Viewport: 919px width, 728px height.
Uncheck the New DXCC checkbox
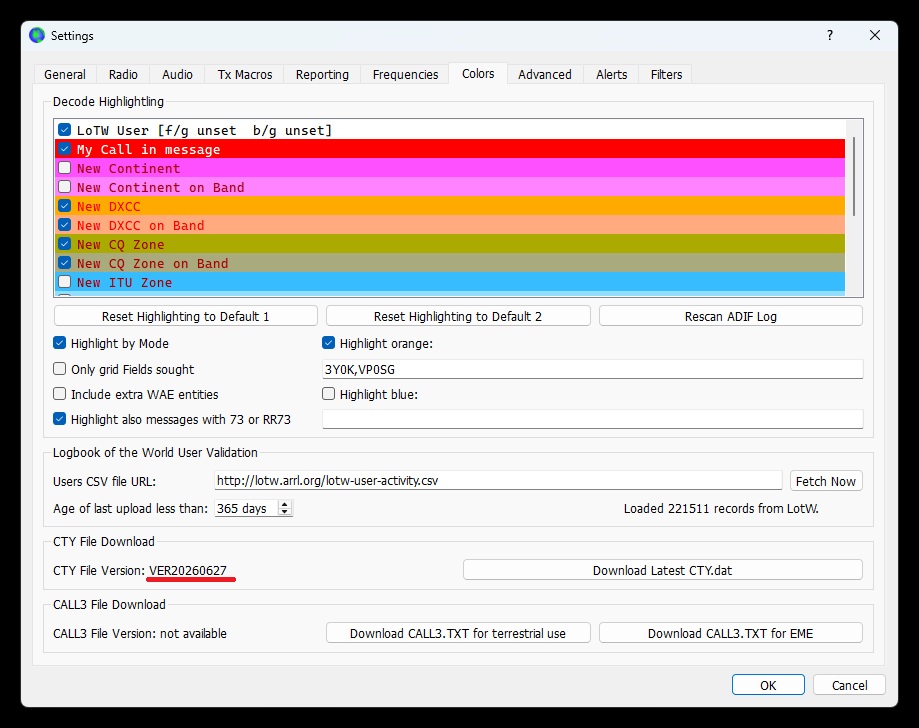point(64,206)
